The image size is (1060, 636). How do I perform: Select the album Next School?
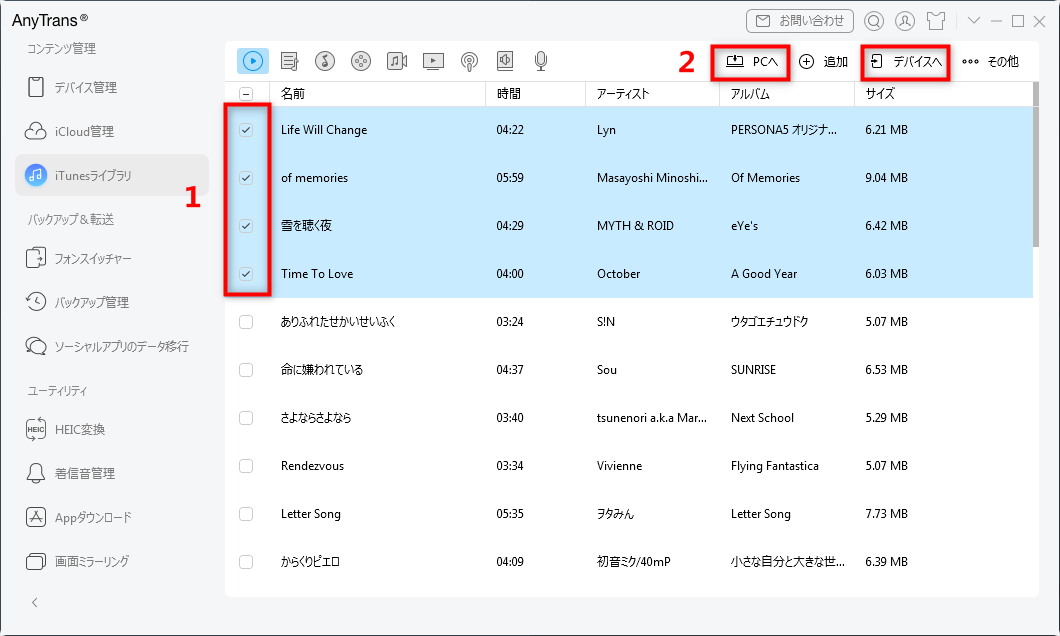(762, 418)
